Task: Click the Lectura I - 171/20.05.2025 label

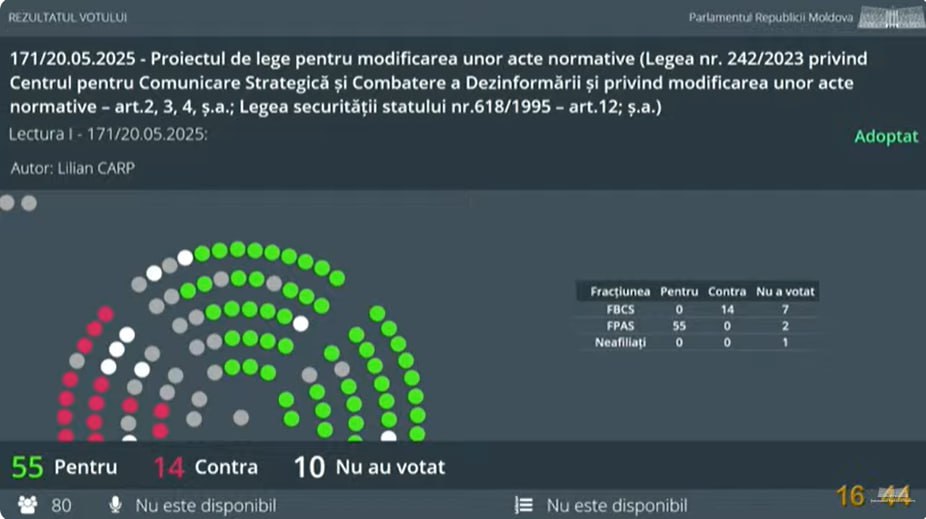Action: pos(108,135)
